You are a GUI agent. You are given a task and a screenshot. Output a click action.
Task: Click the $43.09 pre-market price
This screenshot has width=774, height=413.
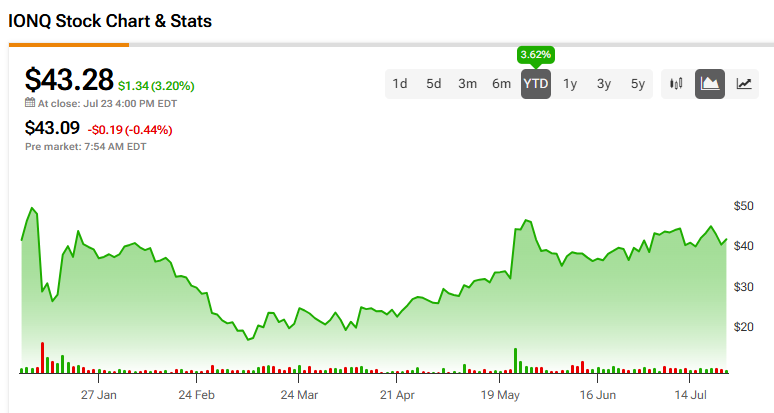pos(52,129)
